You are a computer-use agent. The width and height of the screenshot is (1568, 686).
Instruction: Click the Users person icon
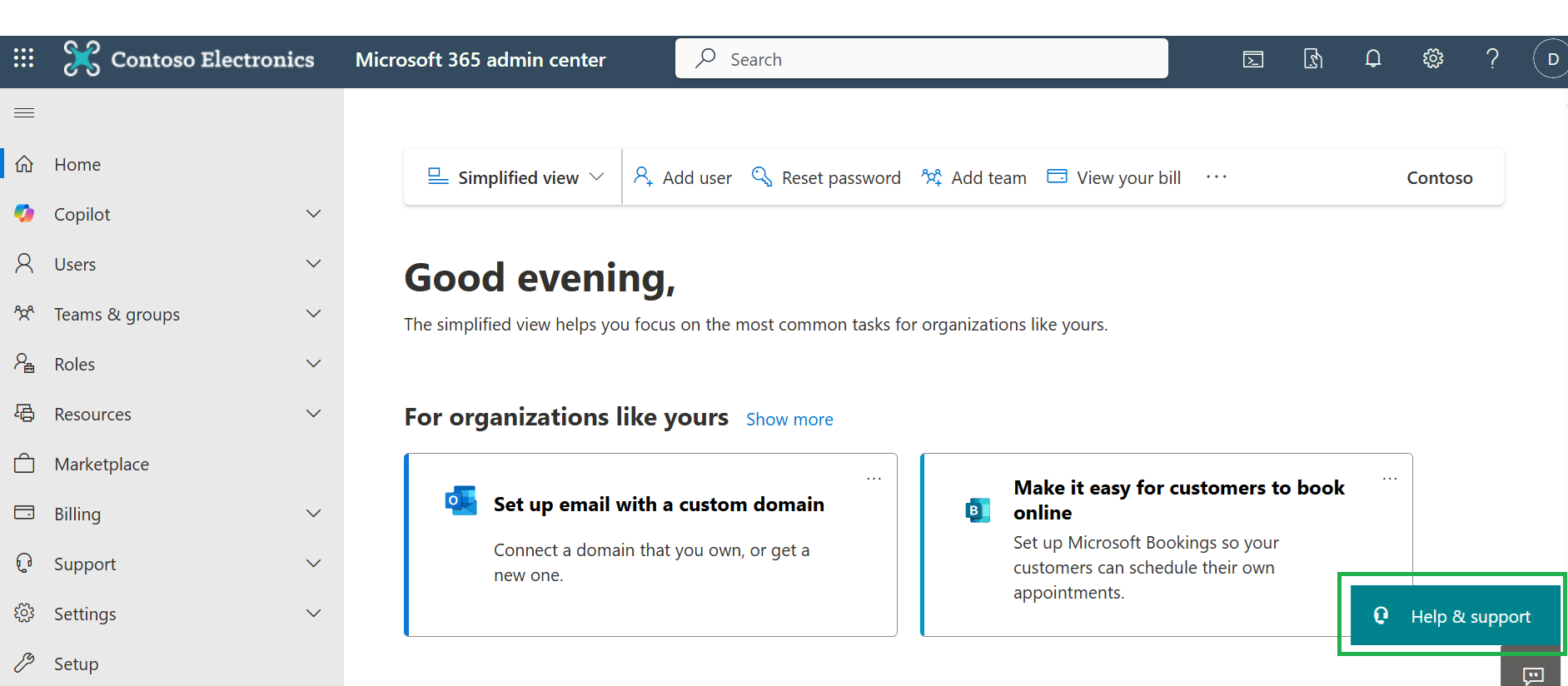click(25, 264)
